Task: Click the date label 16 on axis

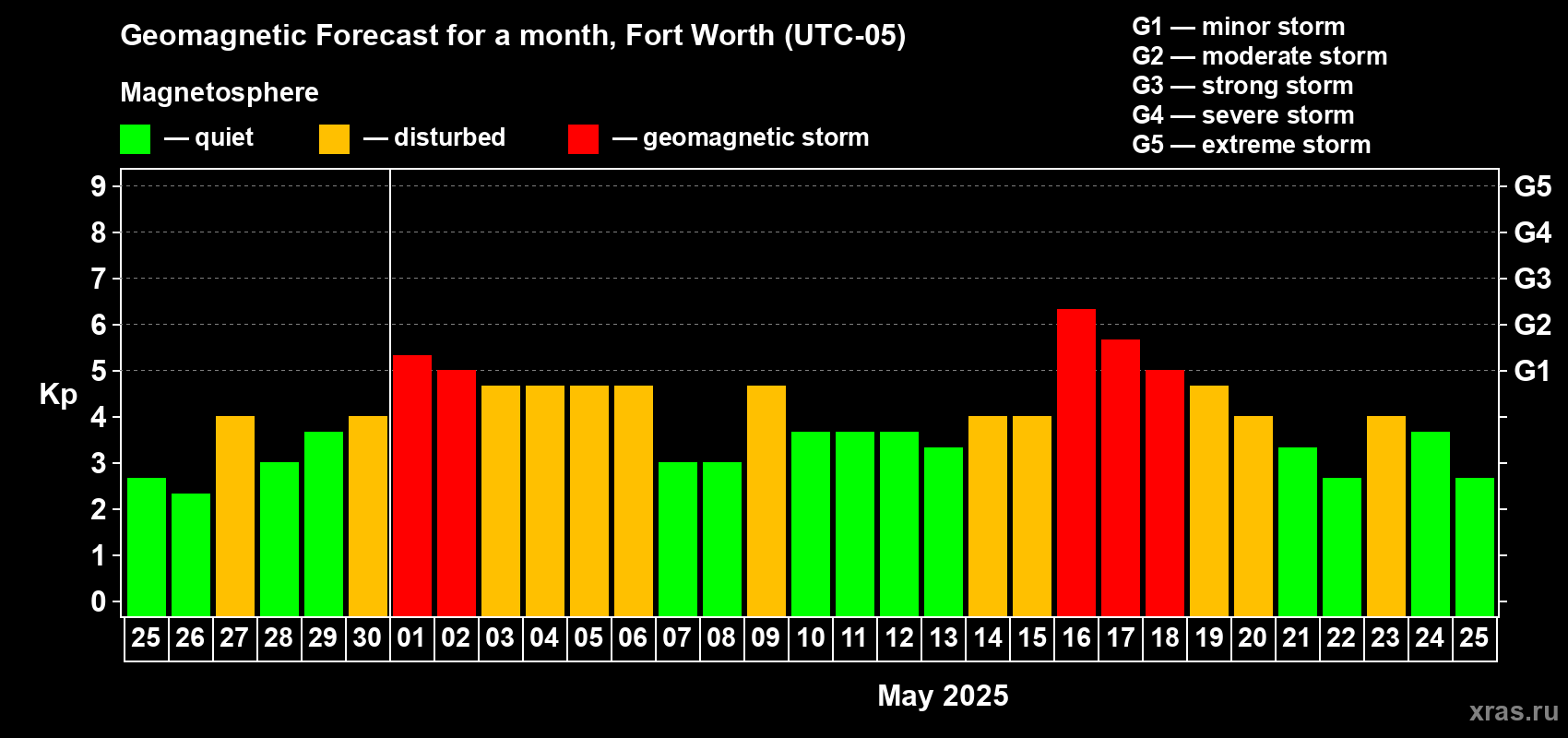Action: (1076, 638)
